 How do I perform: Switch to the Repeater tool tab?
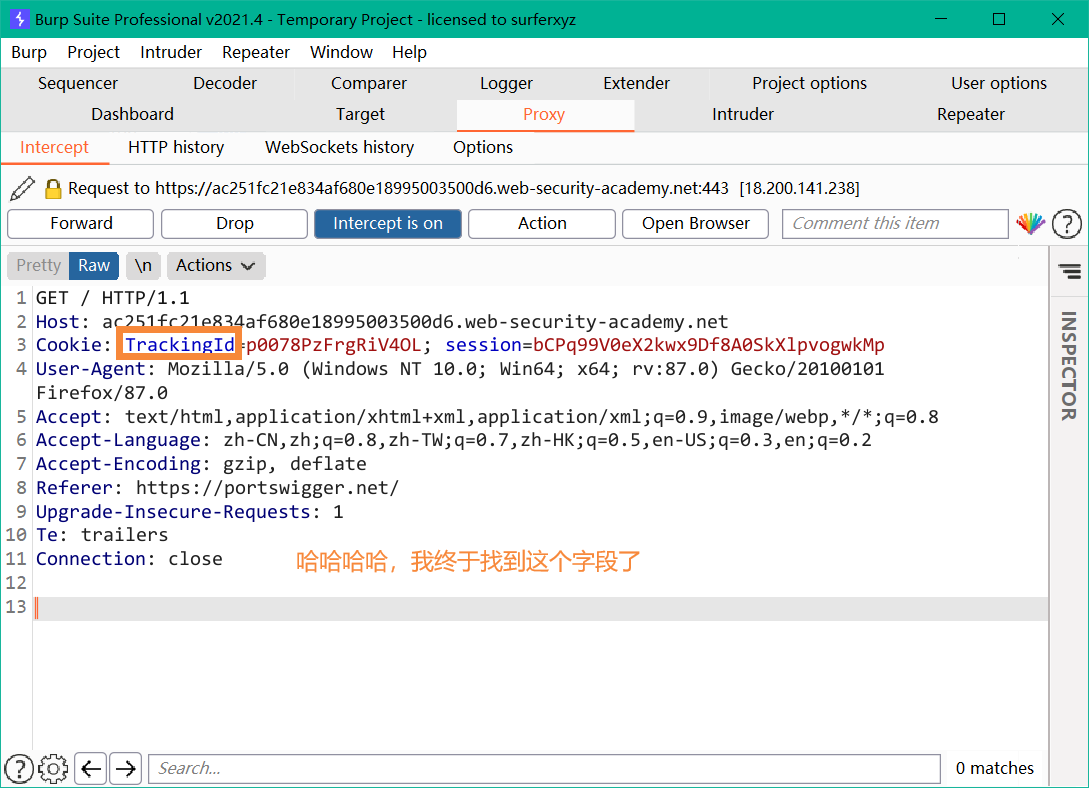[970, 115]
